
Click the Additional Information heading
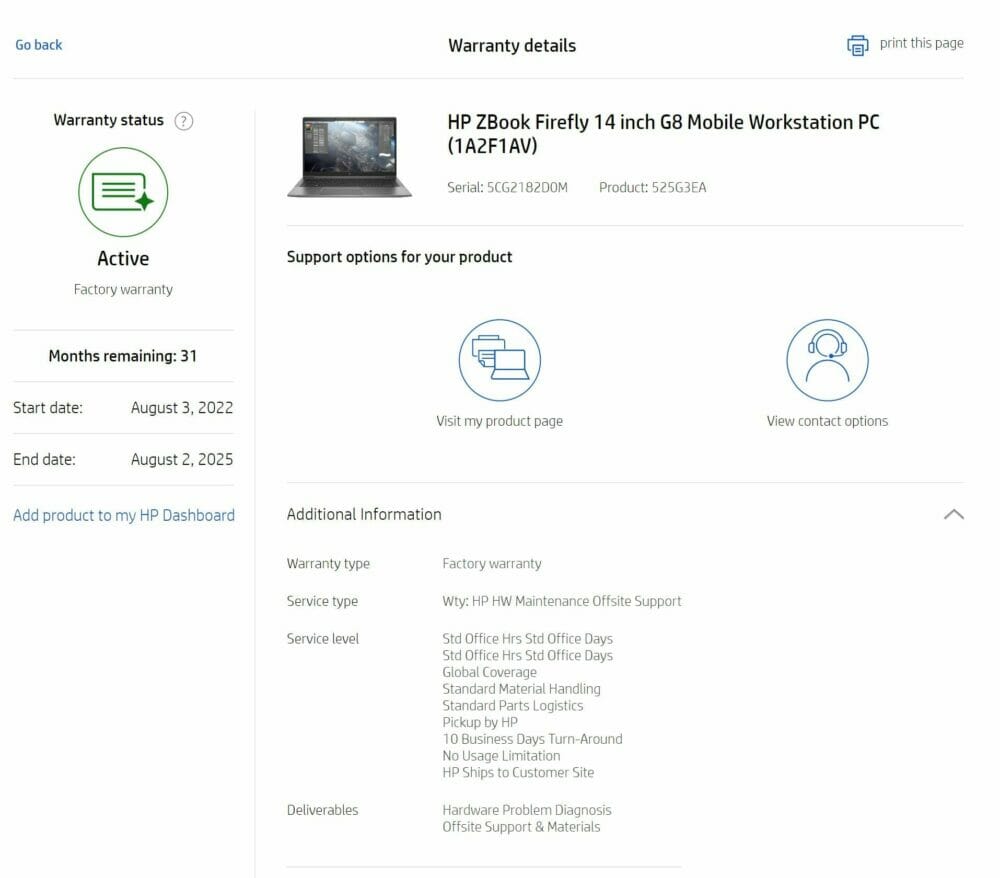[364, 515]
